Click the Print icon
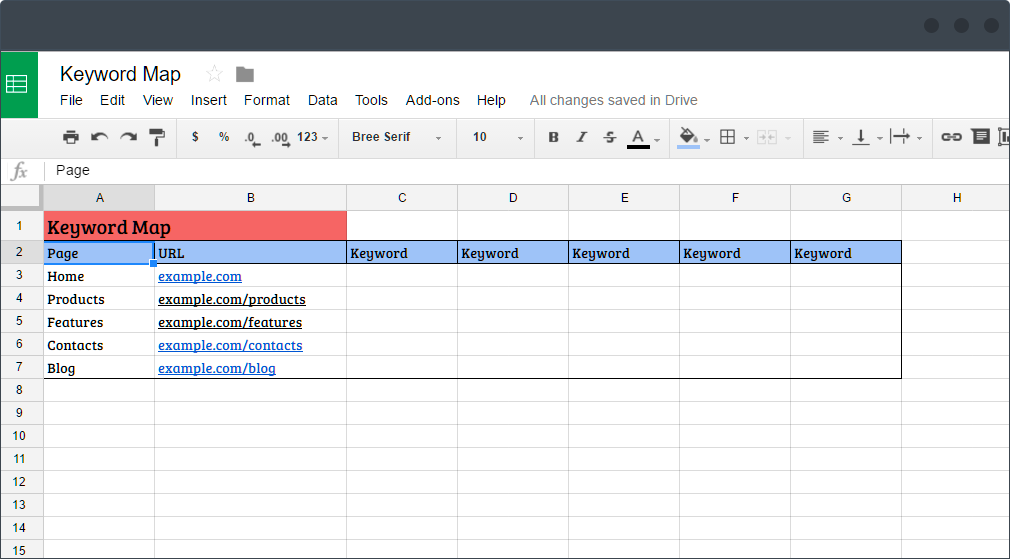Viewport: 1010px width, 560px height. click(71, 137)
